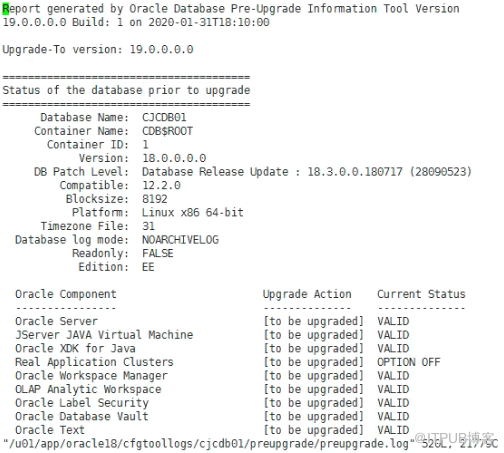Click the container name CDB$ROOT
The image size is (504, 453).
click(x=167, y=131)
